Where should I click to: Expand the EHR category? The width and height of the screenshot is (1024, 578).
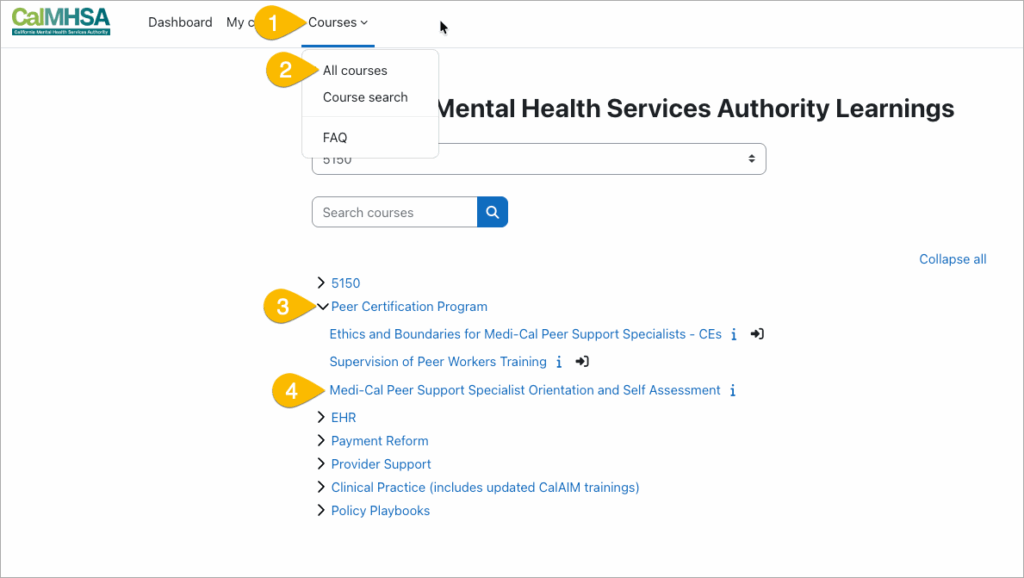point(321,417)
